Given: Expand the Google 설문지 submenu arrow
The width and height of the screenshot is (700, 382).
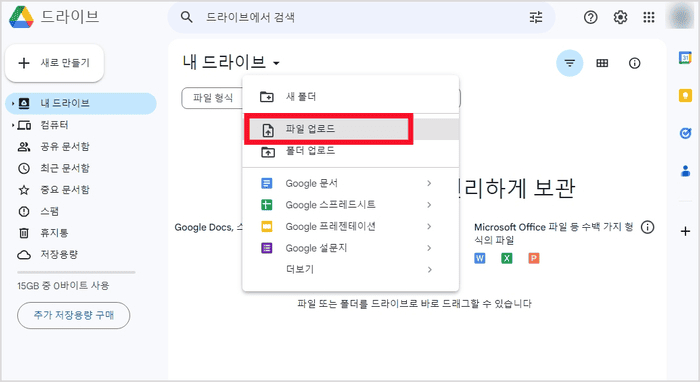Looking at the screenshot, I should (x=429, y=248).
